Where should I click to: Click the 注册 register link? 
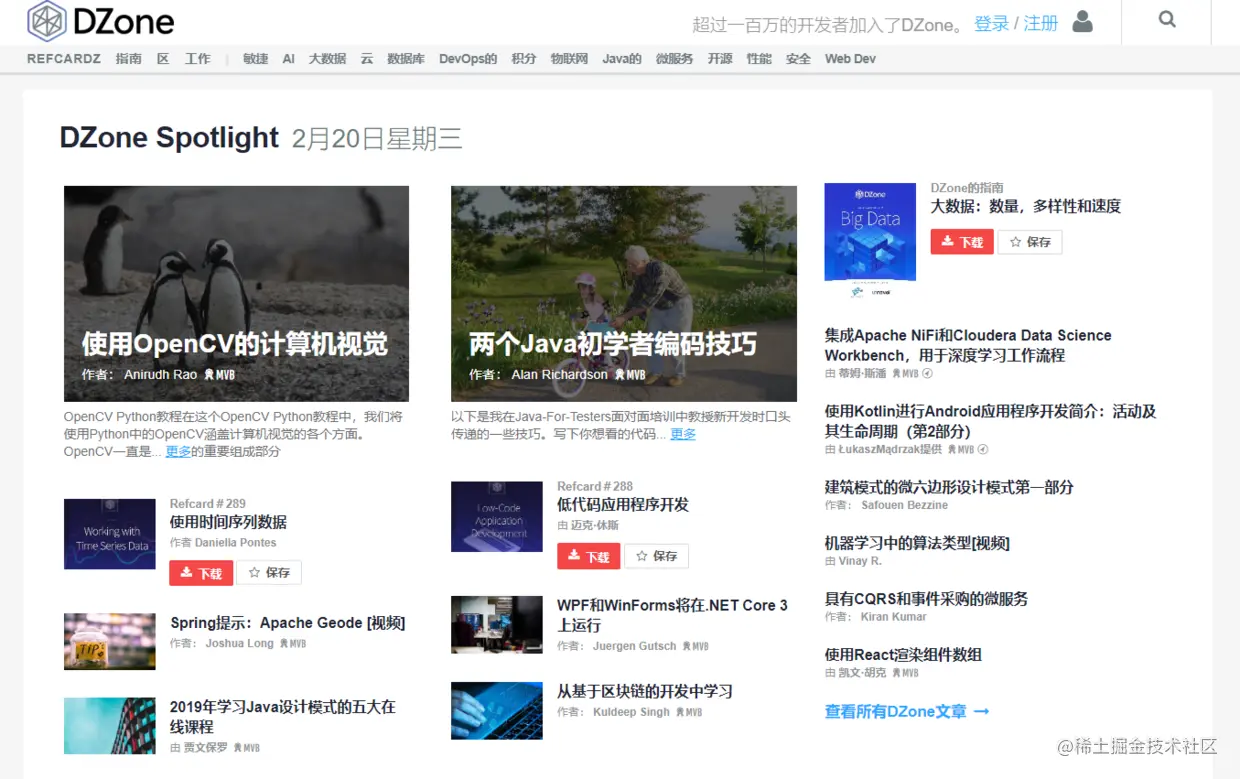(1041, 24)
